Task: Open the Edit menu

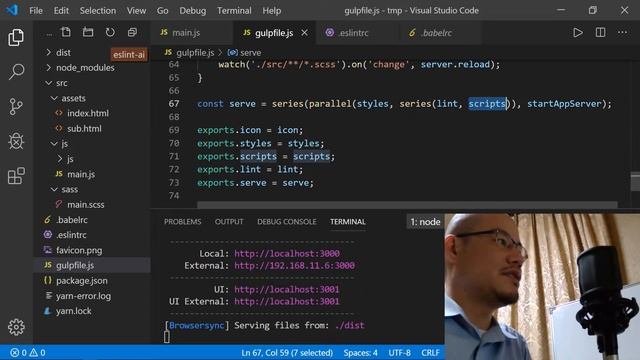Action: click(x=61, y=11)
